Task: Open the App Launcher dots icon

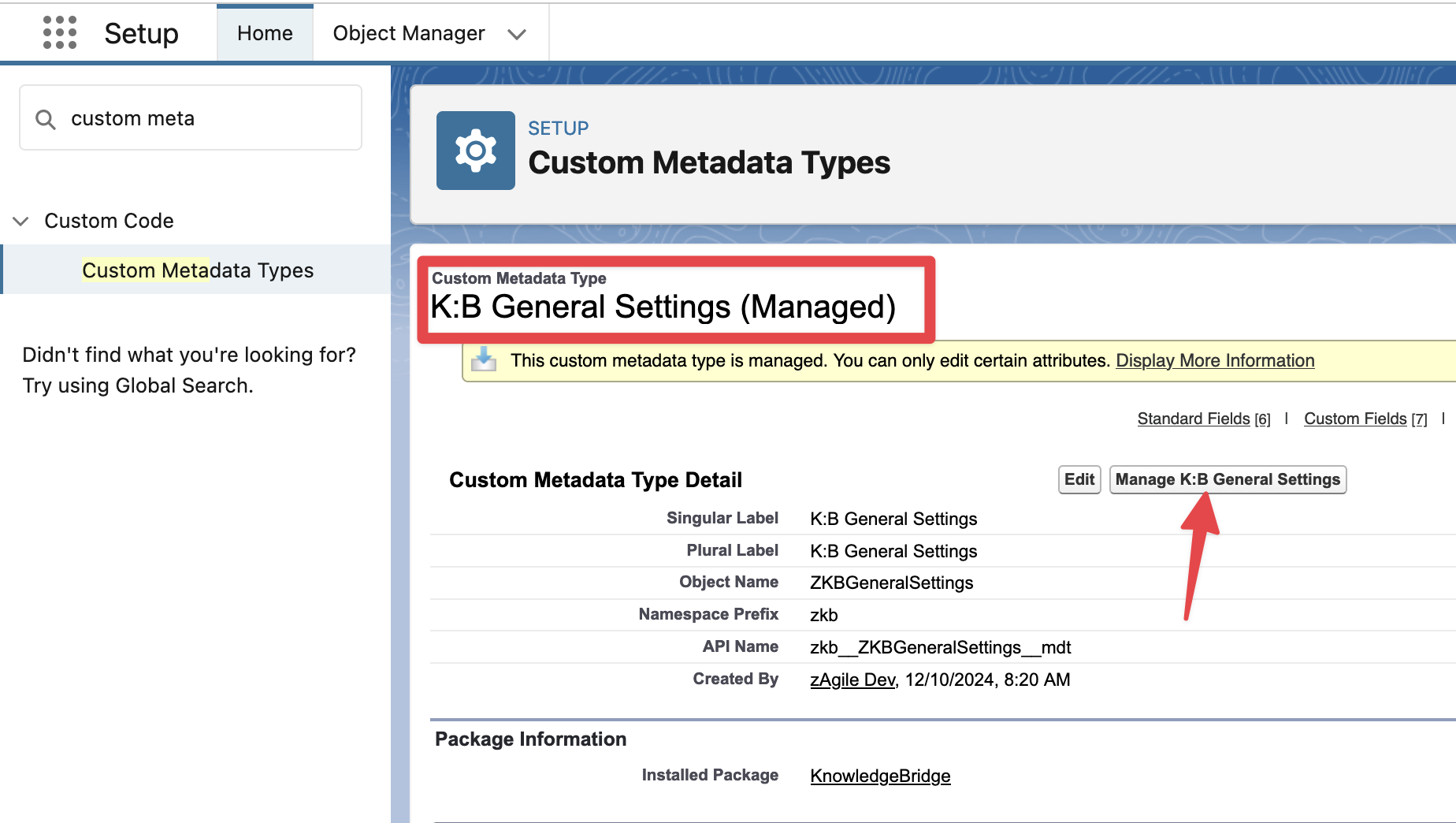Action: pos(60,33)
